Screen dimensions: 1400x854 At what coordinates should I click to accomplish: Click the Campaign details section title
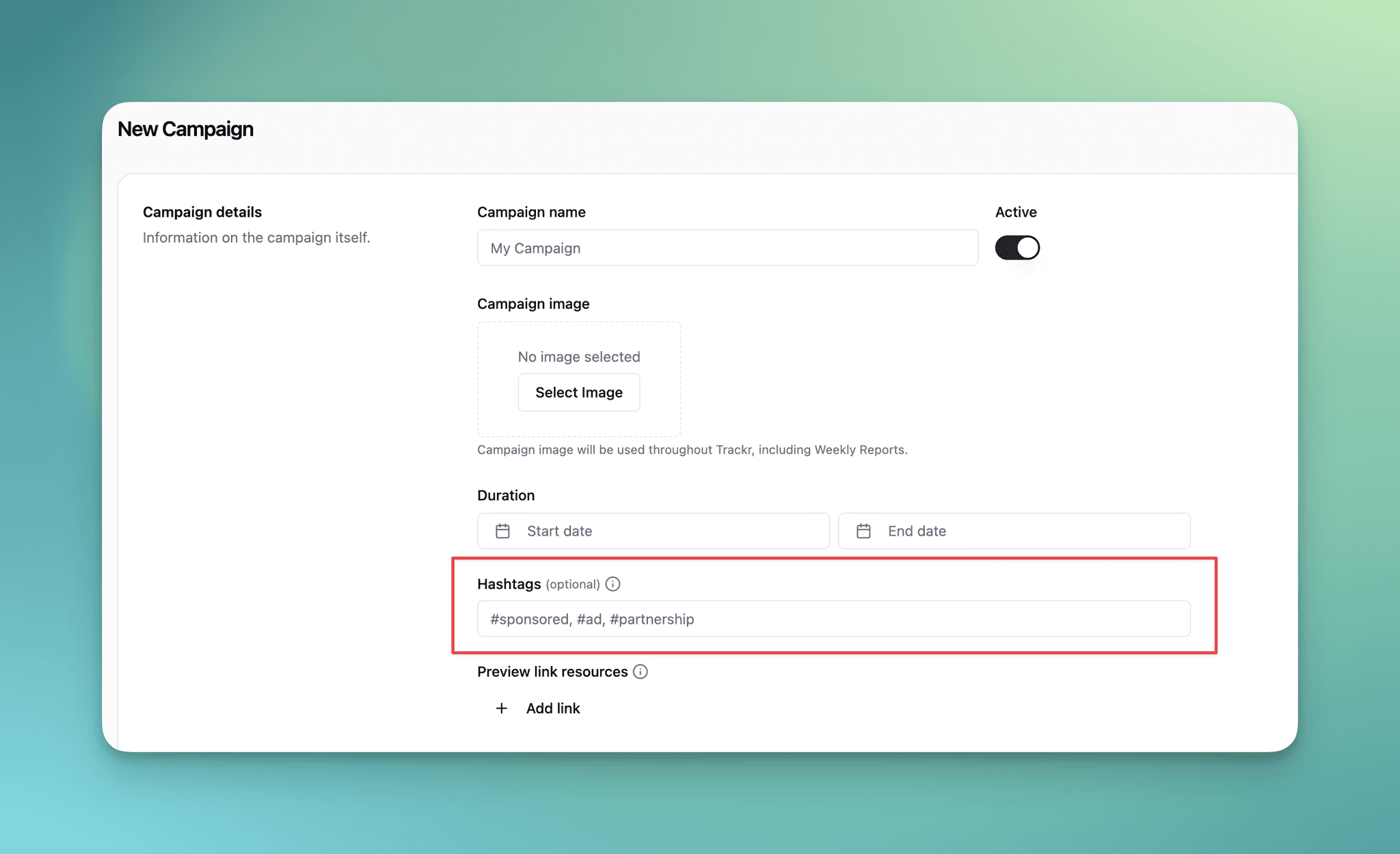pyautogui.click(x=202, y=212)
